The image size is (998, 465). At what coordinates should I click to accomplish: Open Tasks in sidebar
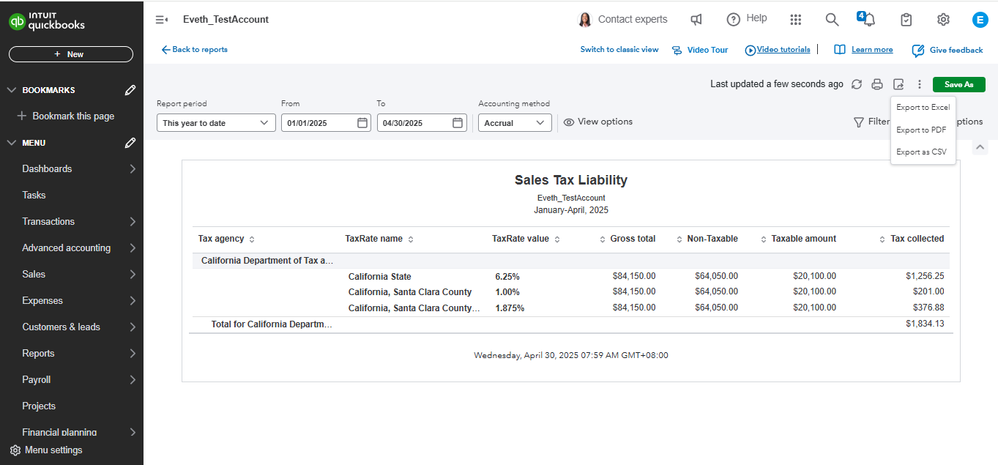coord(34,195)
